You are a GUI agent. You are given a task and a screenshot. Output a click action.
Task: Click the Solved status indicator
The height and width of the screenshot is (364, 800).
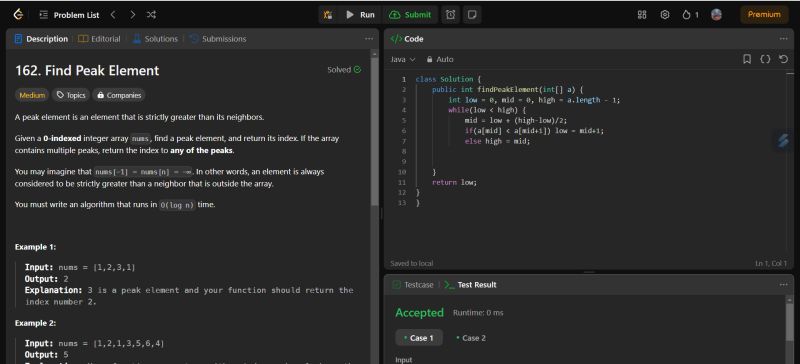pos(344,70)
